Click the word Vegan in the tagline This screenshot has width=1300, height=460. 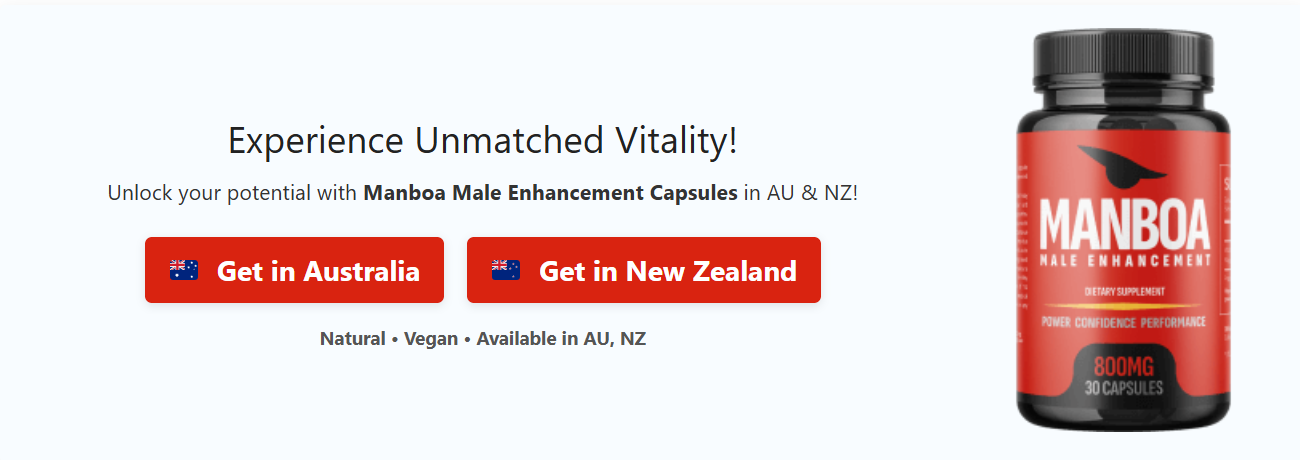[431, 338]
